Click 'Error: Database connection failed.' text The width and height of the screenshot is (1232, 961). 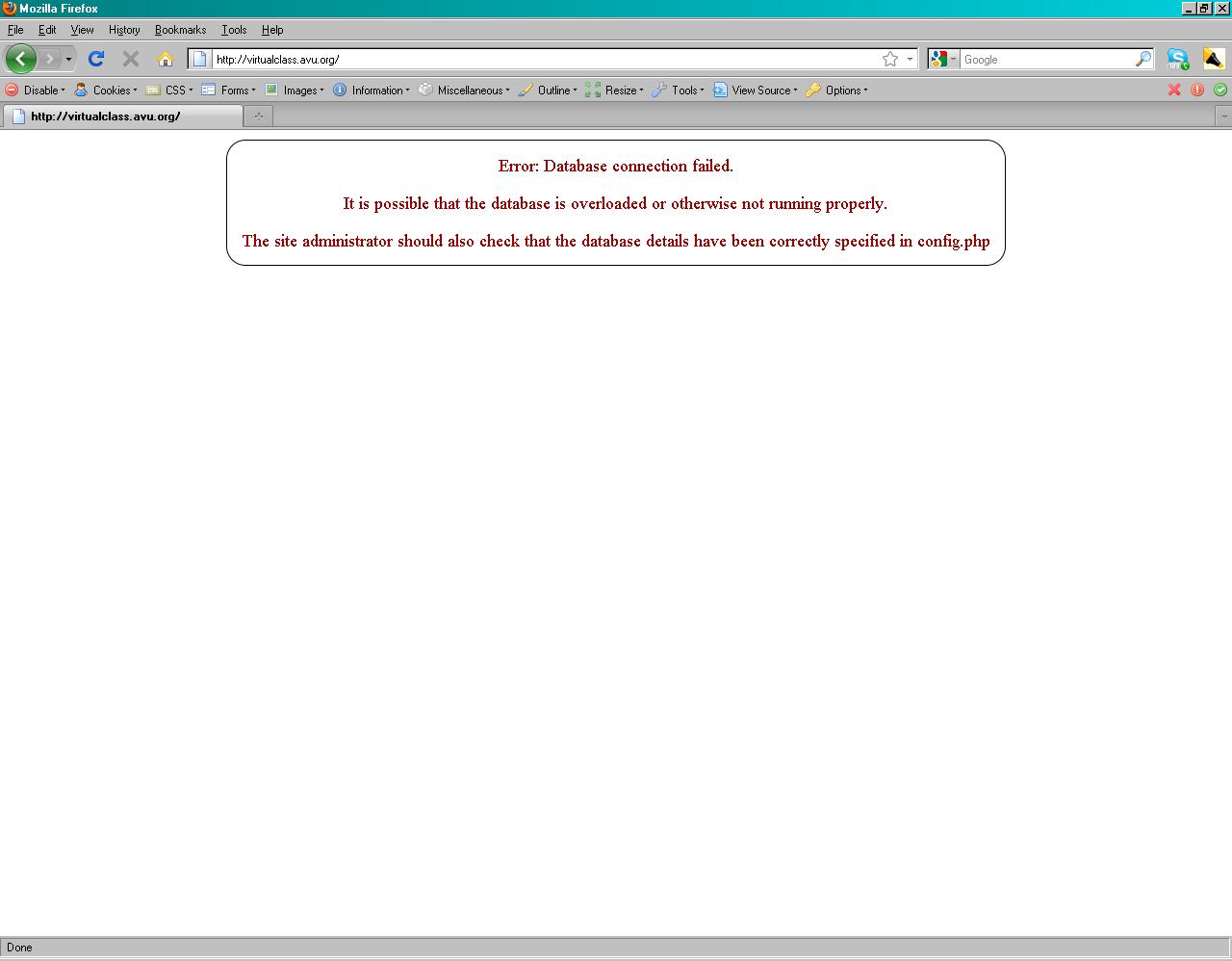point(616,166)
